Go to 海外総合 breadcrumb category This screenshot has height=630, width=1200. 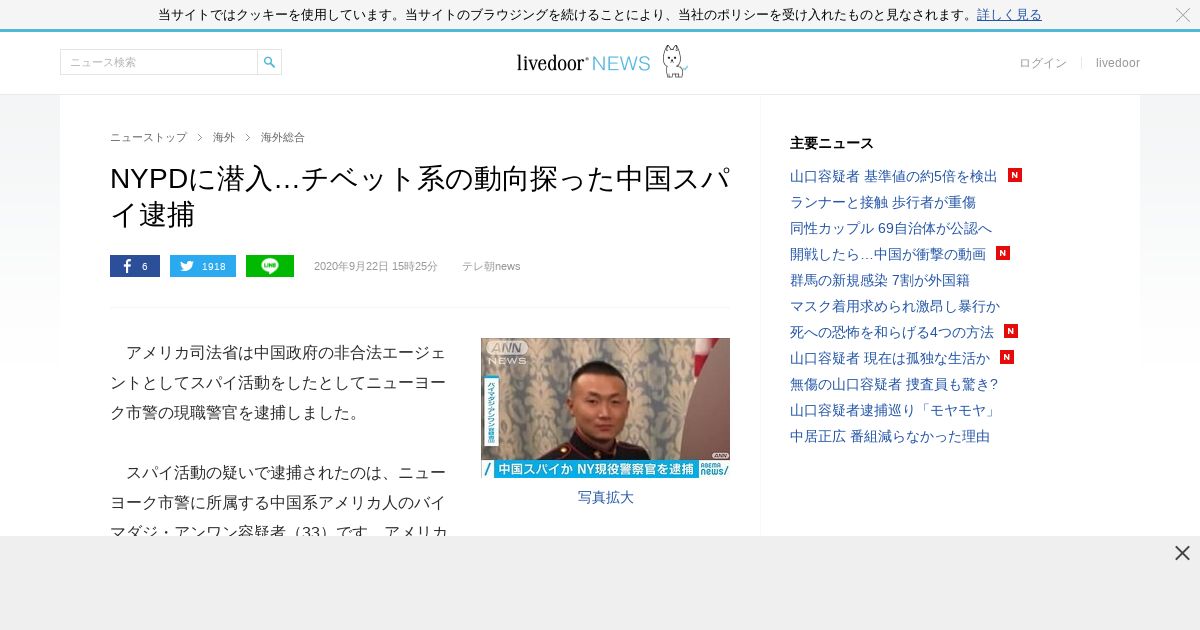[283, 137]
